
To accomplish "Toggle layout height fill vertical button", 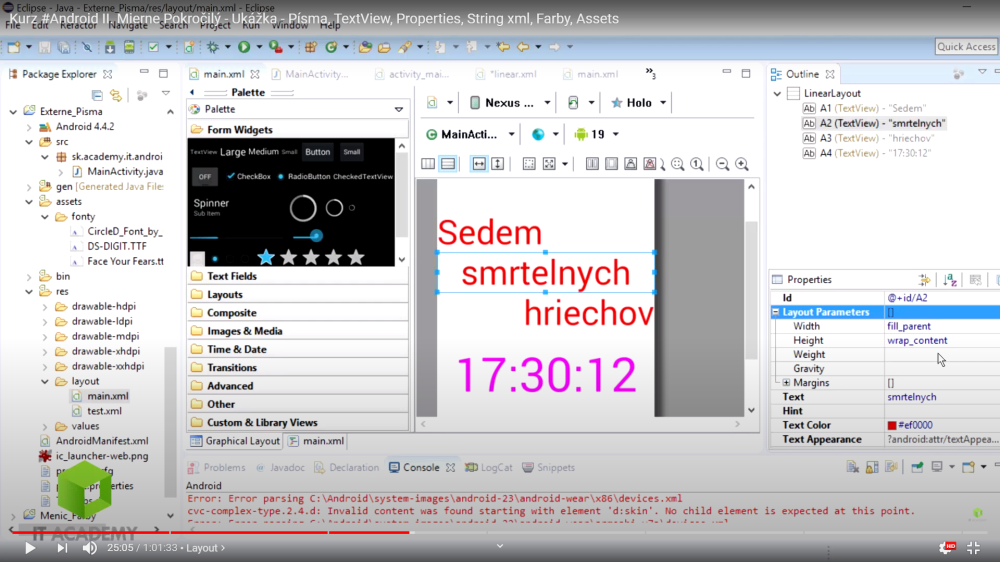I will coord(497,164).
